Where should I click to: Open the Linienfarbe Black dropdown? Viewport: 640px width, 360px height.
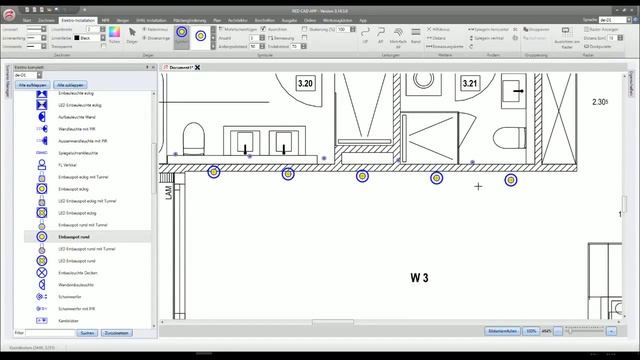[x=103, y=38]
